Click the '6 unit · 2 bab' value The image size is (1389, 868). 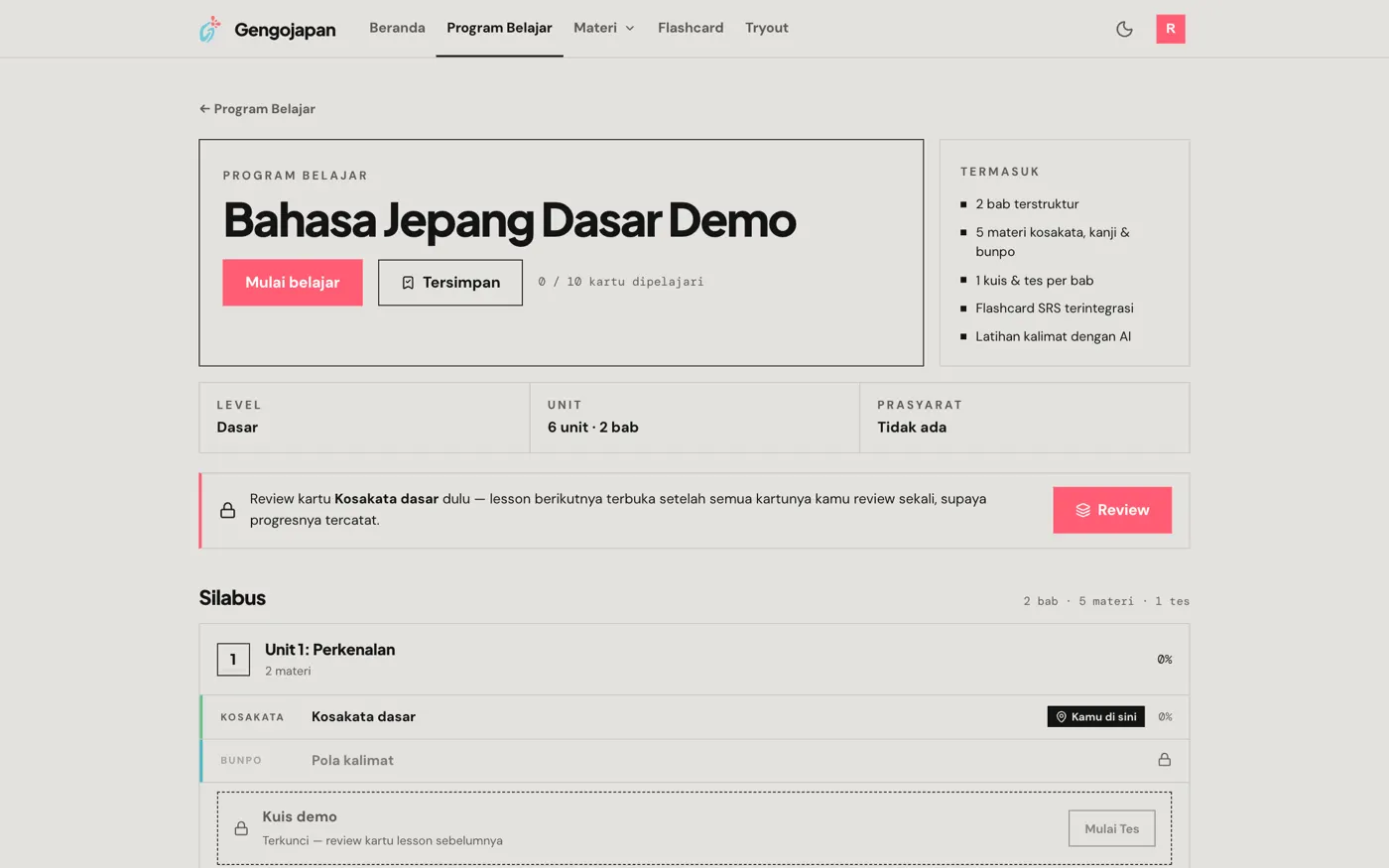[593, 428]
